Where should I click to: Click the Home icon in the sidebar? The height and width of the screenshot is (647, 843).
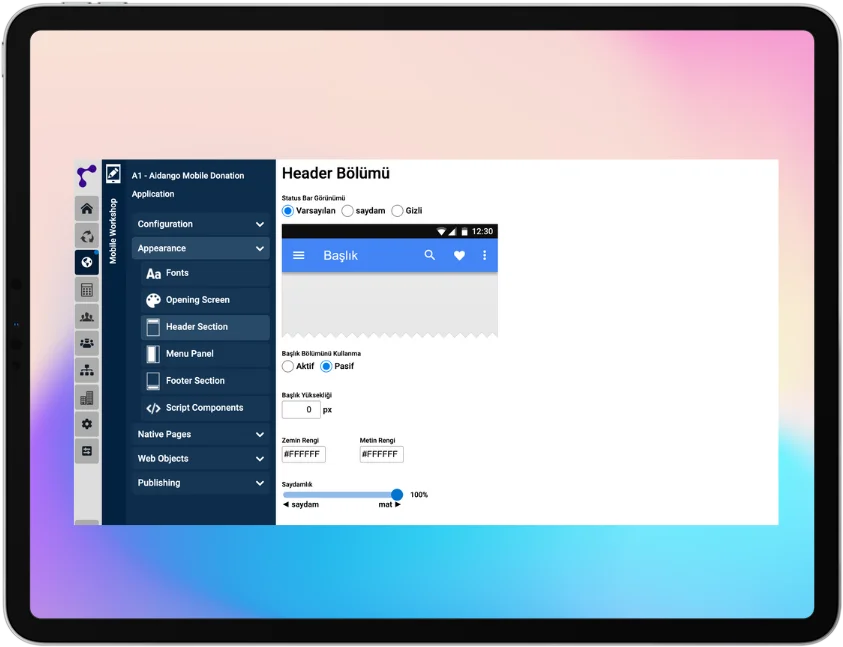[x=87, y=208]
